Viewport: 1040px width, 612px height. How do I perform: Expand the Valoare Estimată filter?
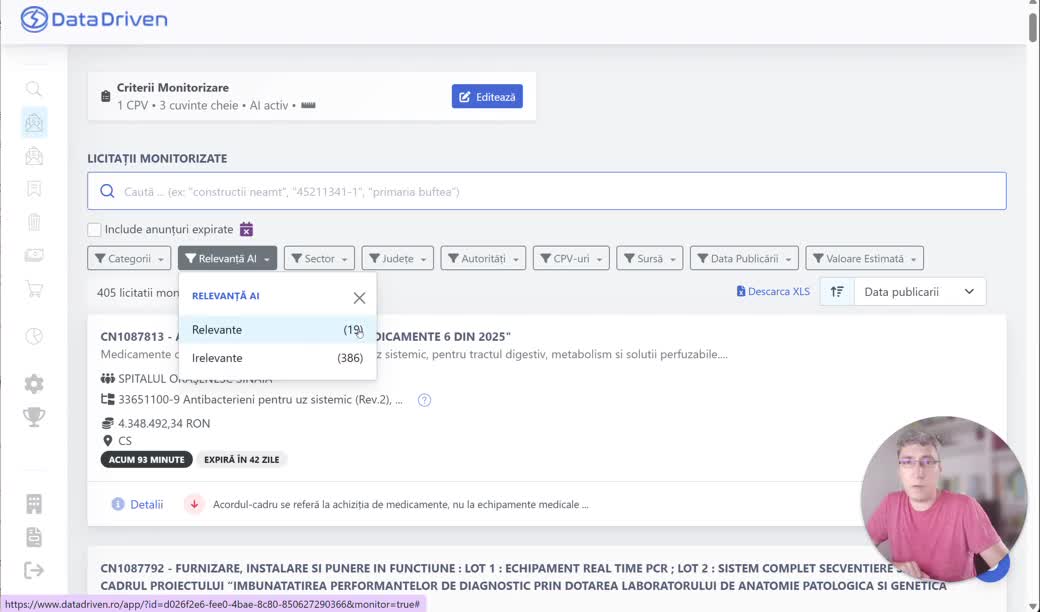click(864, 259)
